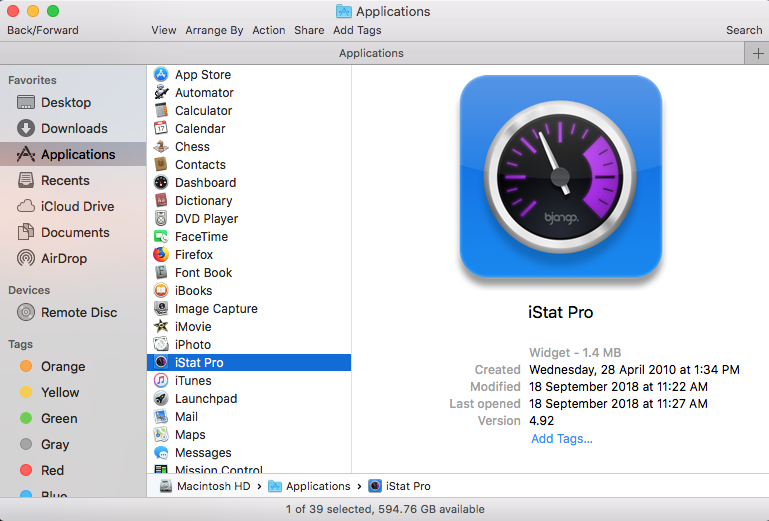
Task: Click the FaceTime camera icon
Action: 161,236
